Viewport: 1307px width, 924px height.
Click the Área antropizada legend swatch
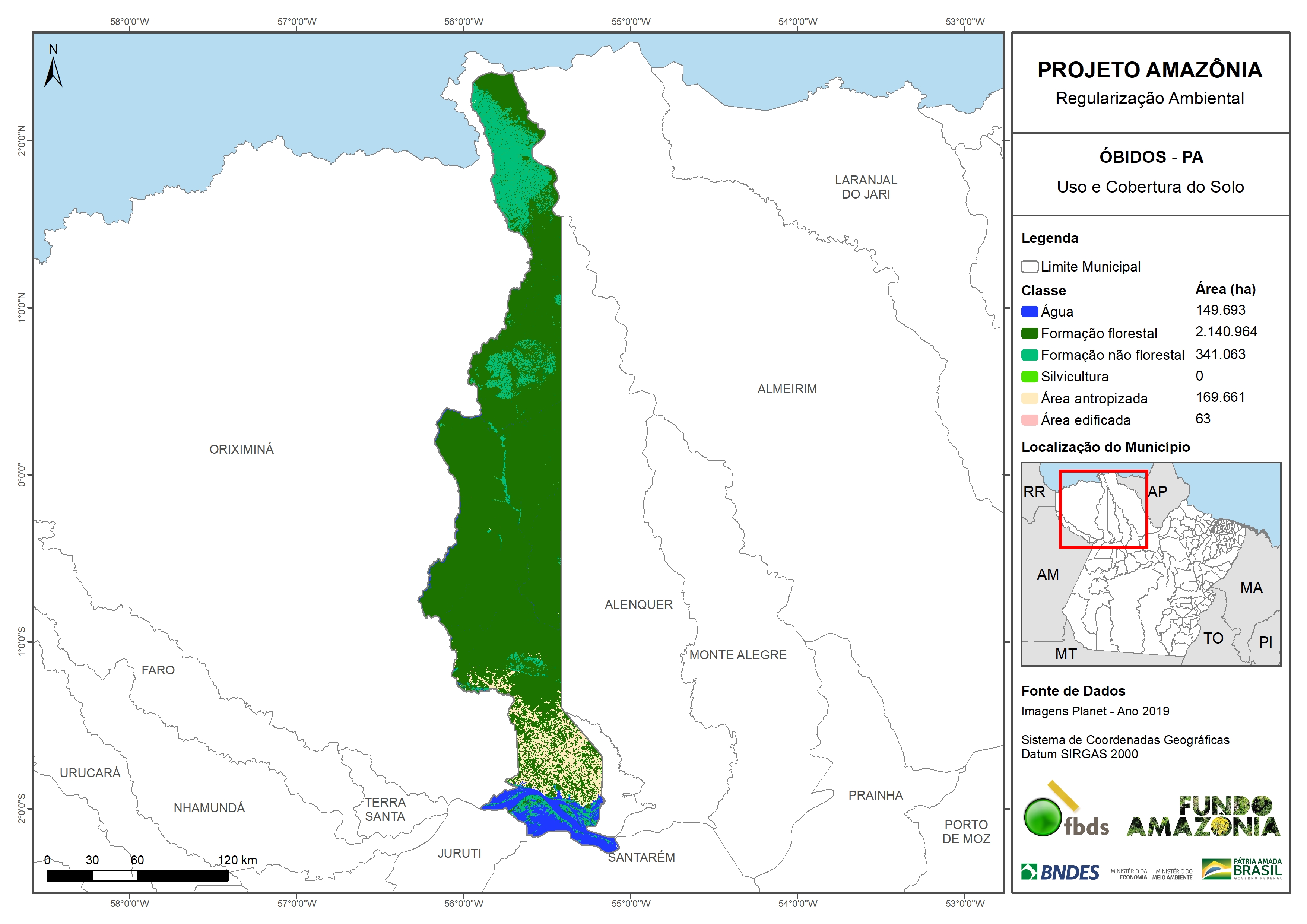pos(1029,399)
